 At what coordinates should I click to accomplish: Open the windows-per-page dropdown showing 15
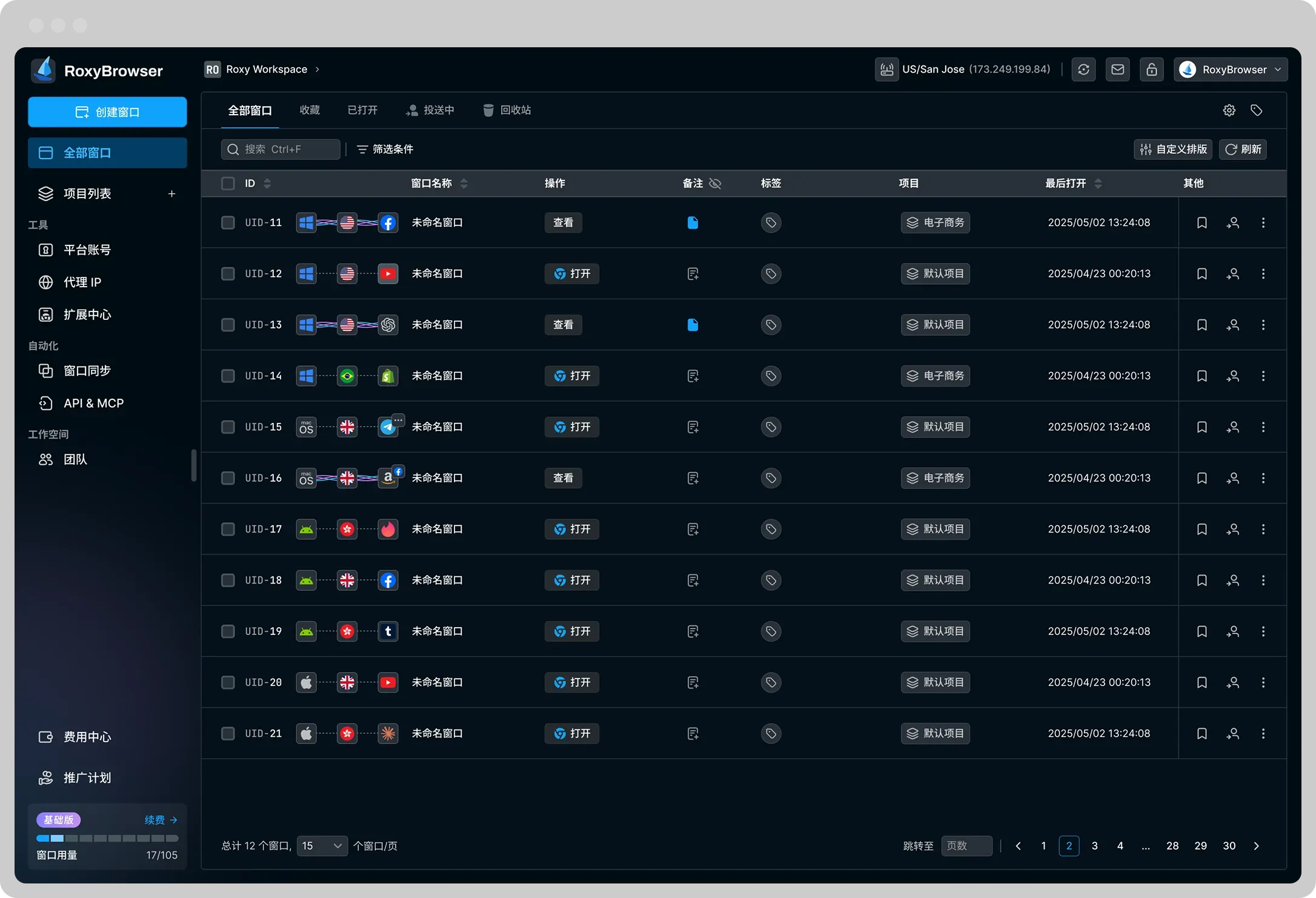[x=322, y=846]
